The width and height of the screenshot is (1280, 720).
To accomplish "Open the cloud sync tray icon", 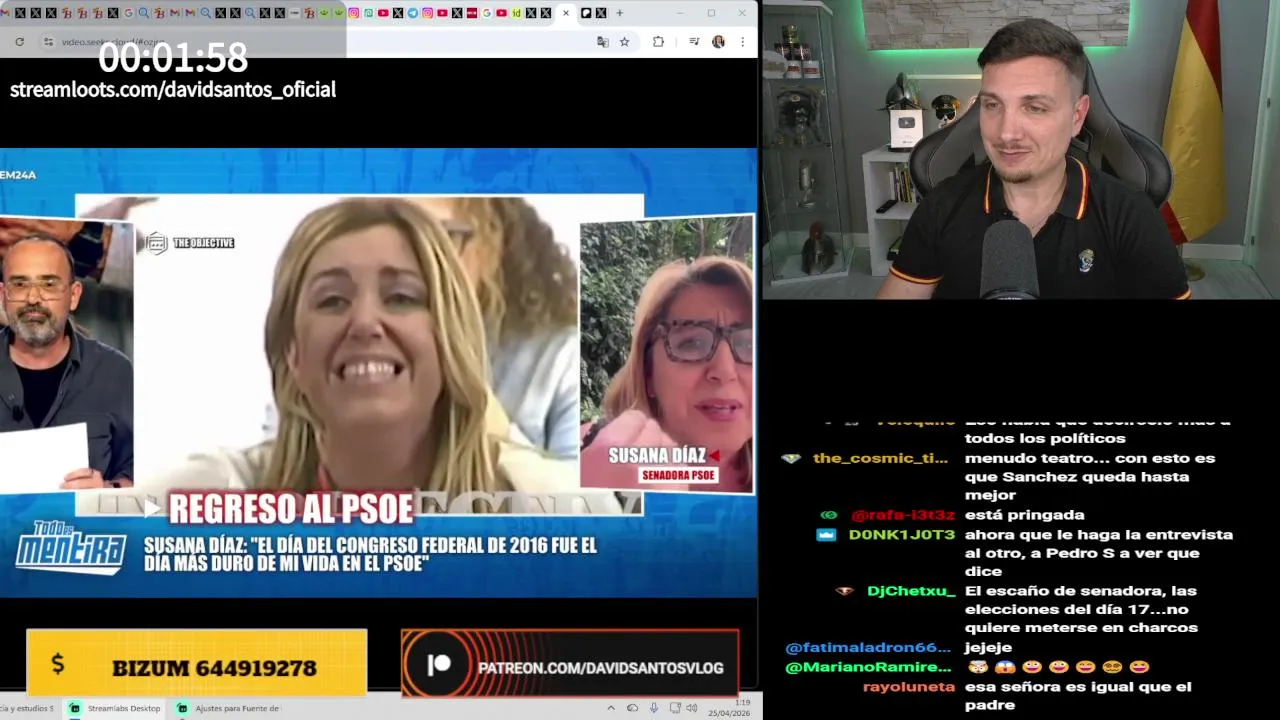I will pos(632,708).
